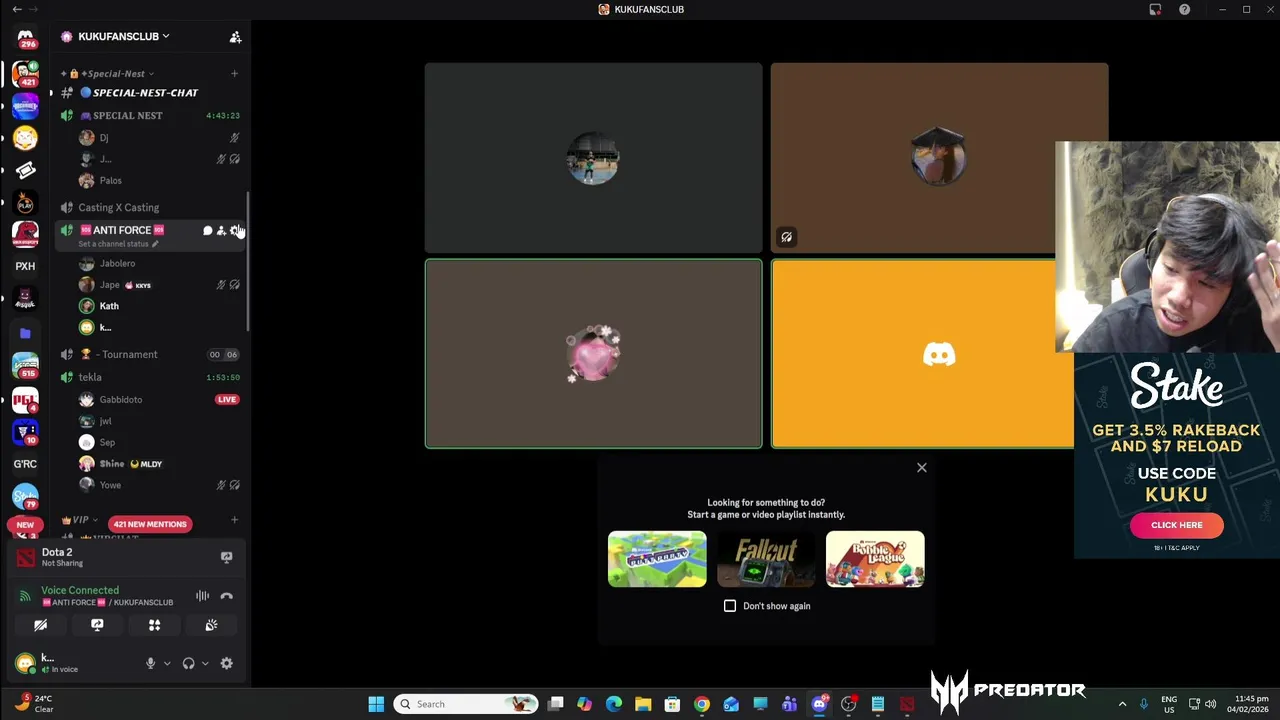Click the Windows taskbar Search box
1280x720 pixels.
(x=466, y=704)
